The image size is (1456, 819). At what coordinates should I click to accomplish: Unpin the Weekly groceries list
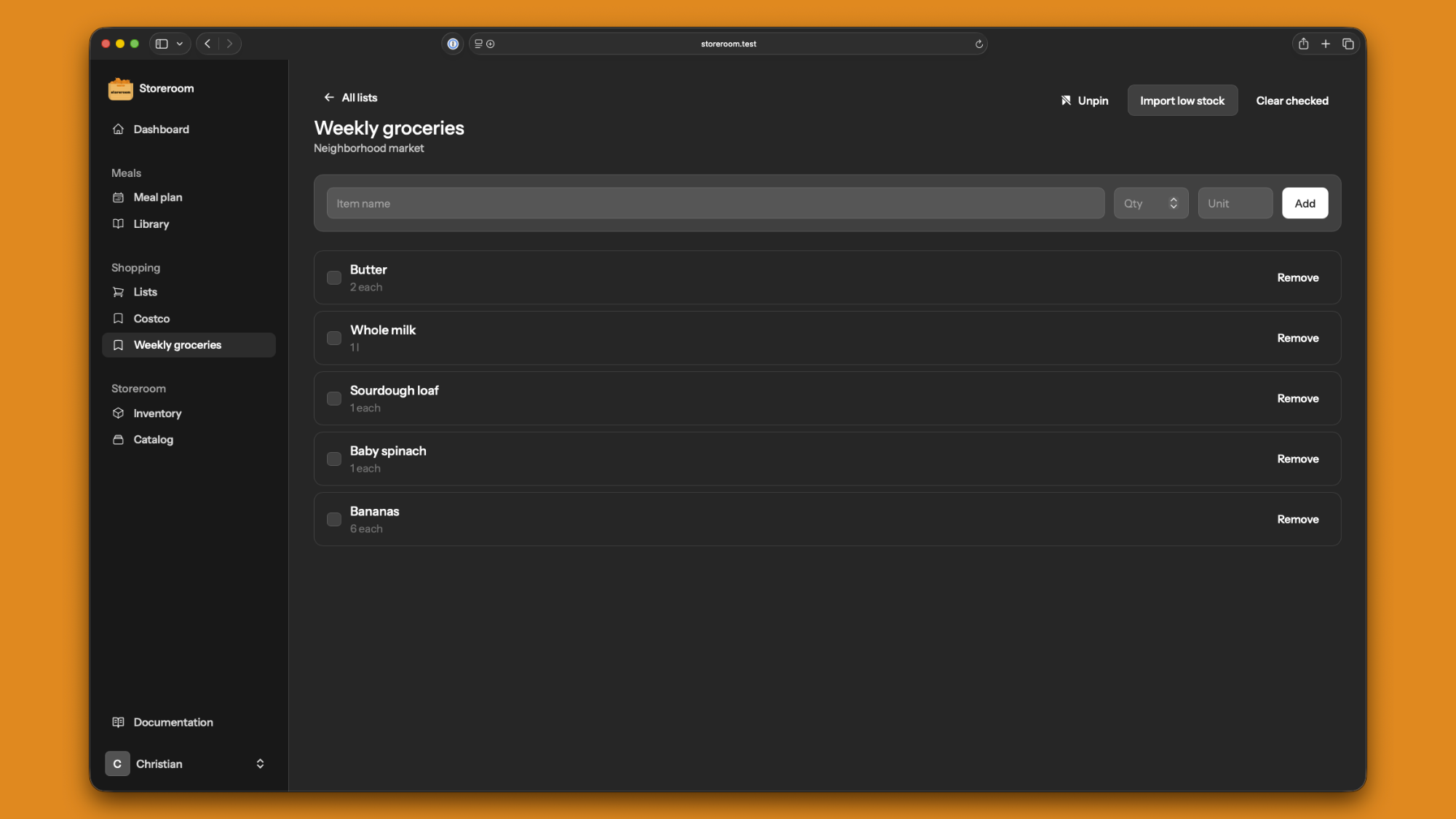point(1084,100)
